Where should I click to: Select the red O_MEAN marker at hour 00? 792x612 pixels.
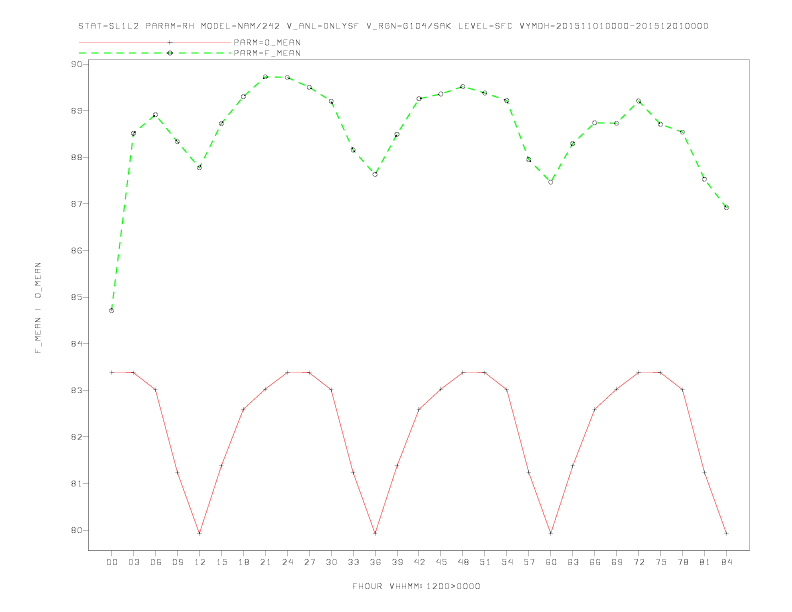[x=112, y=373]
